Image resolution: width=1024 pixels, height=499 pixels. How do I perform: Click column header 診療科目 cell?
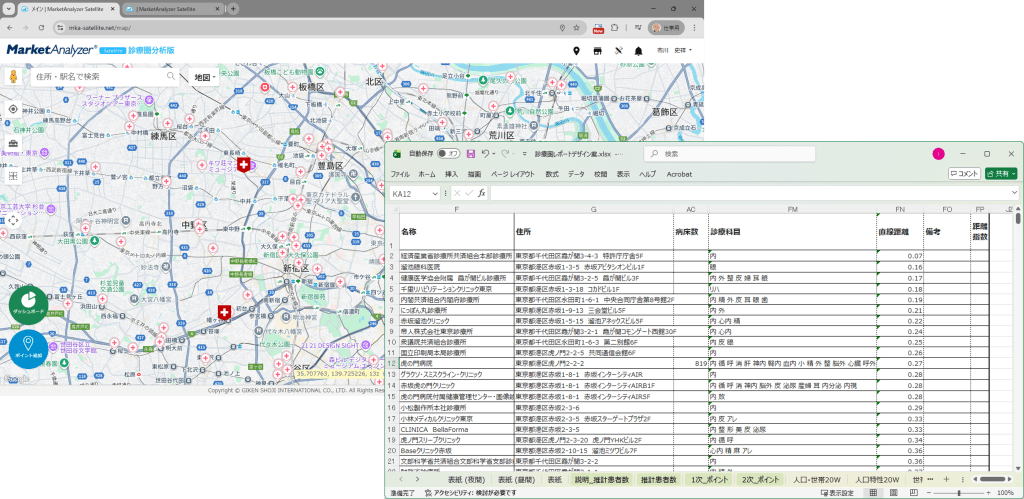(x=793, y=232)
